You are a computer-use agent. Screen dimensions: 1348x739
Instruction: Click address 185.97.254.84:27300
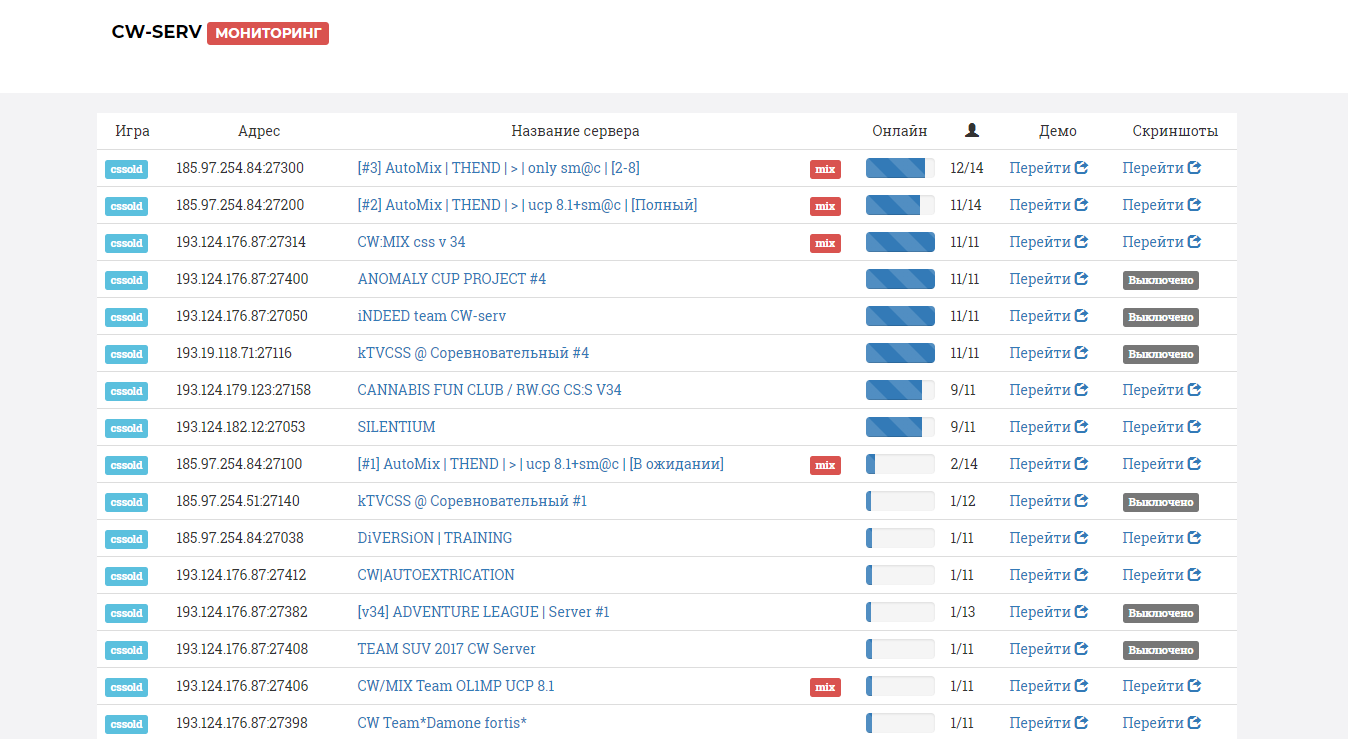tap(240, 168)
